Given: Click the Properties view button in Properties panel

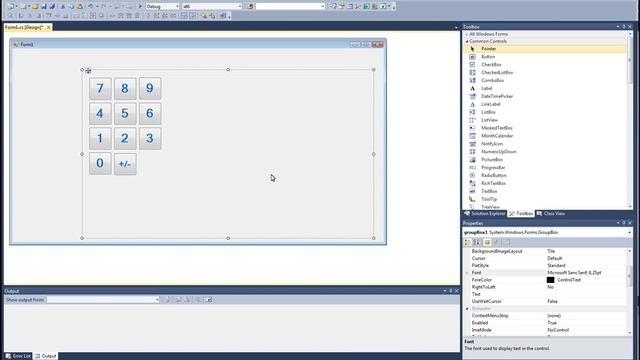Looking at the screenshot, I should point(487,242).
